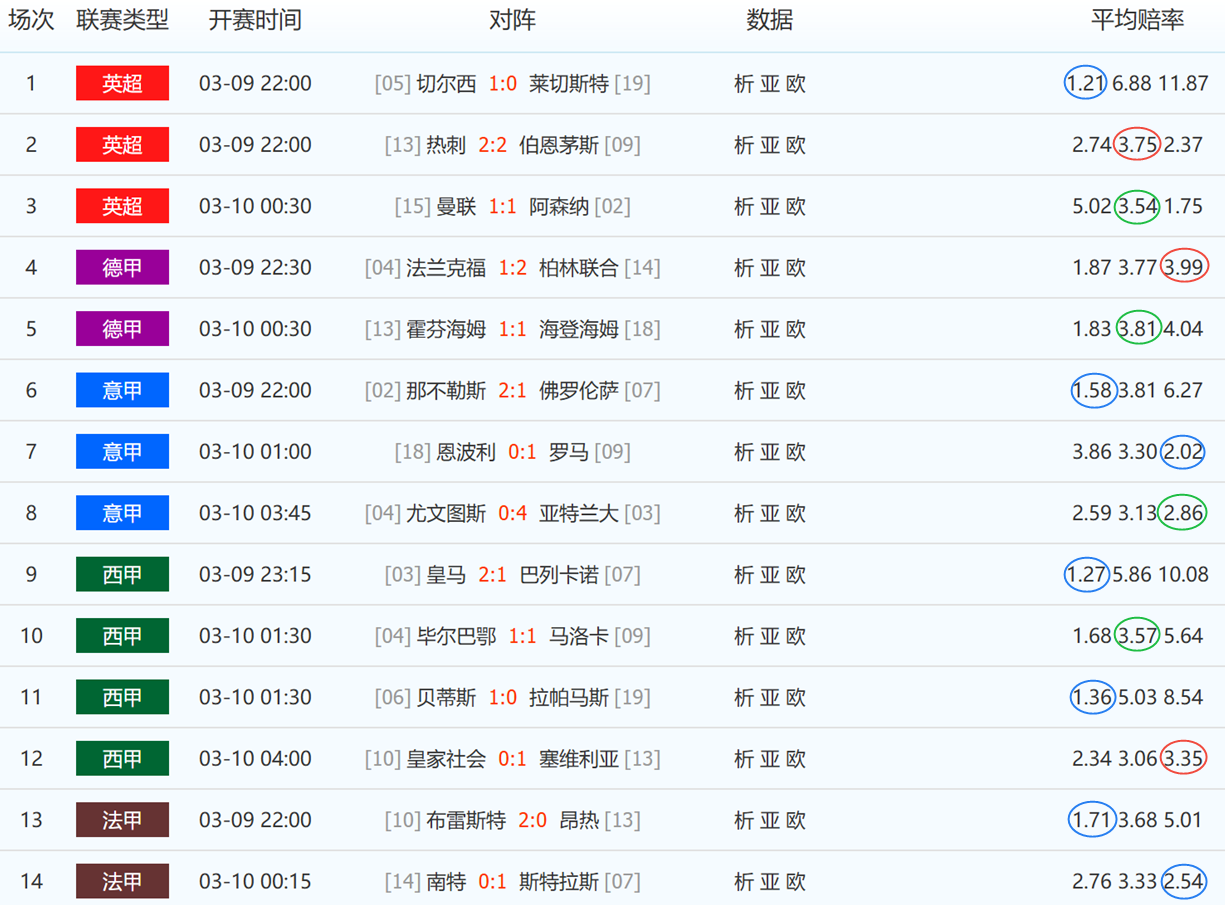This screenshot has height=905, width=1225.
Task: Select the 法兰克福 team name
Action: coord(446,268)
